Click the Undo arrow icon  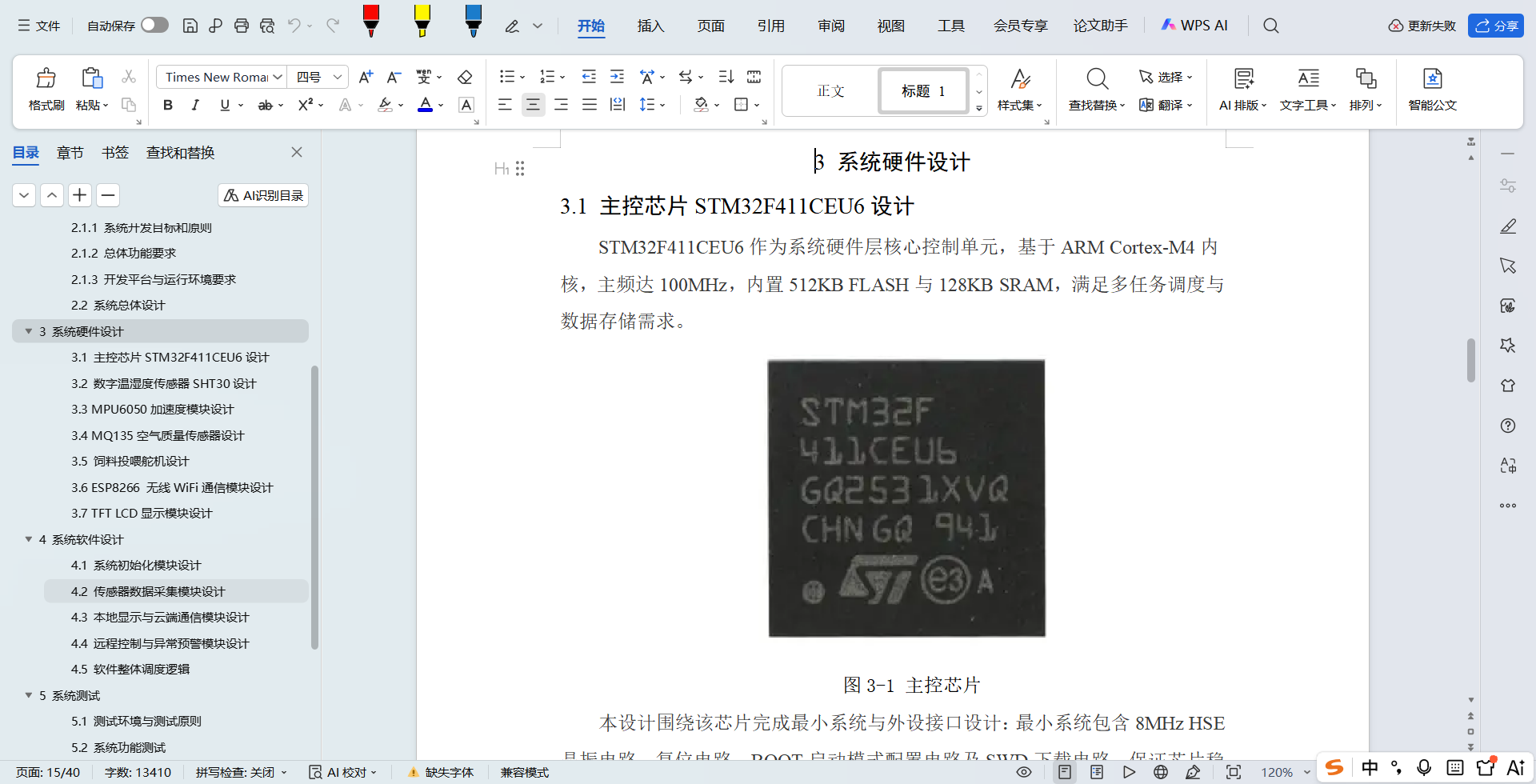(294, 26)
